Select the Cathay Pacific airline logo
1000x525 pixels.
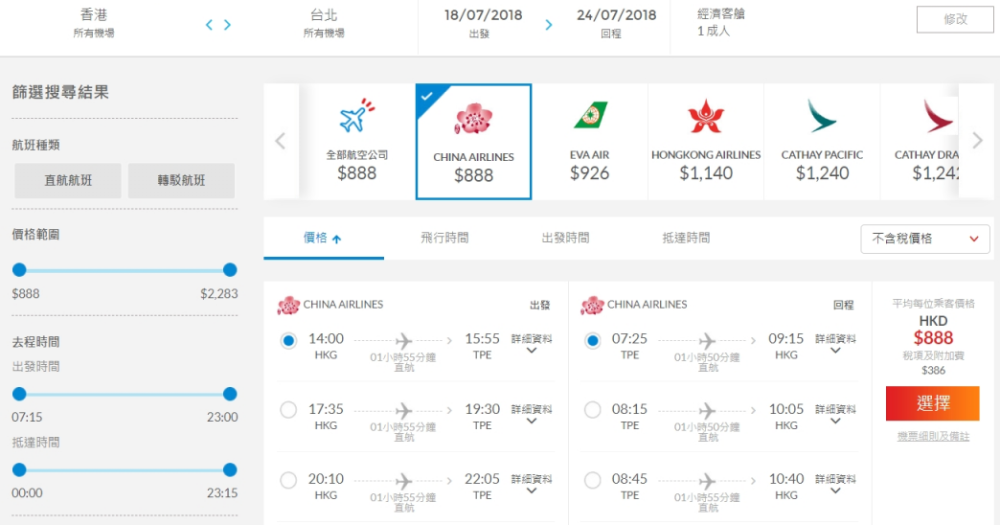click(821, 115)
